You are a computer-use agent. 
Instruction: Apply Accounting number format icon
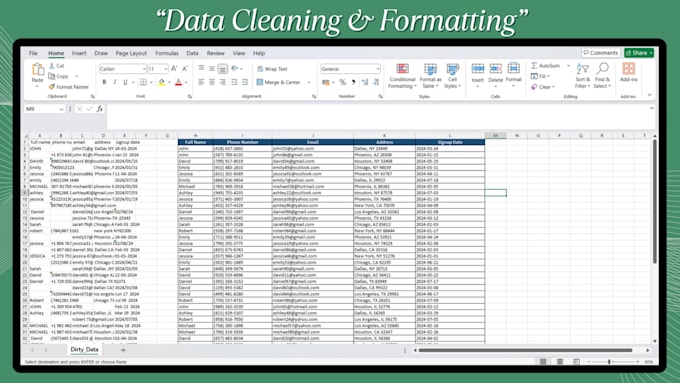[x=326, y=82]
